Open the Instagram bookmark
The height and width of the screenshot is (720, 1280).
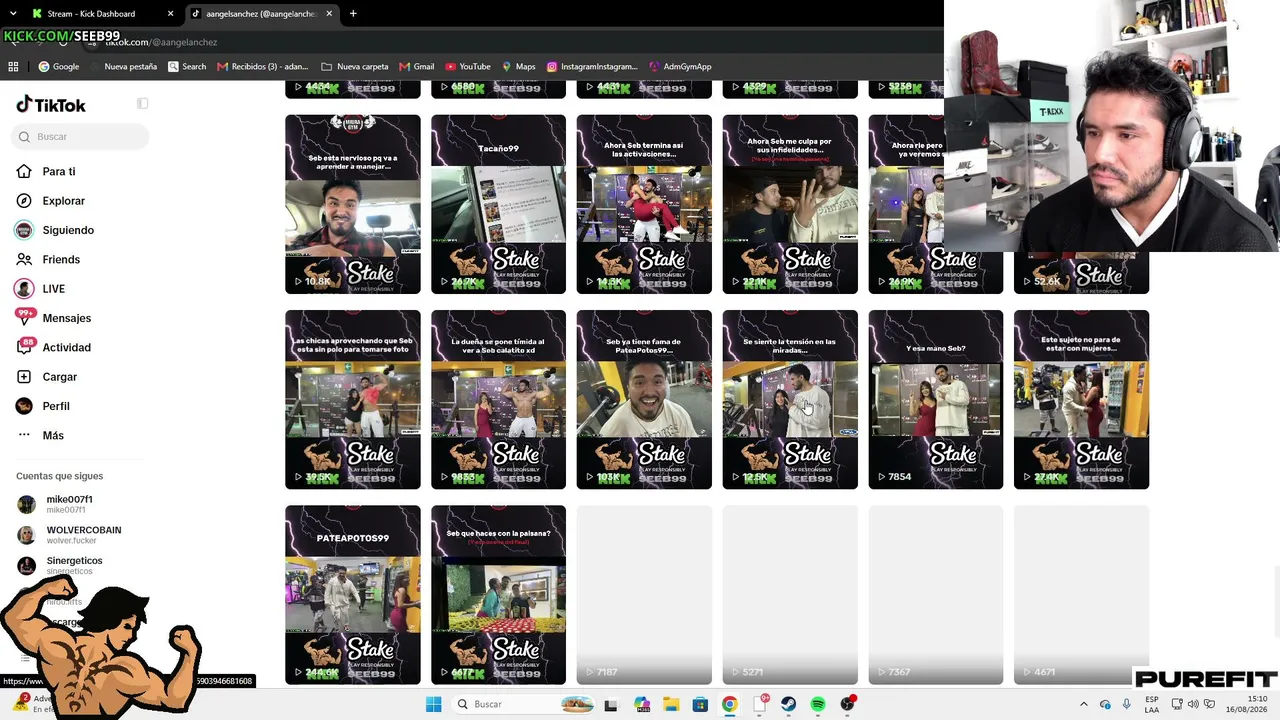pos(591,67)
